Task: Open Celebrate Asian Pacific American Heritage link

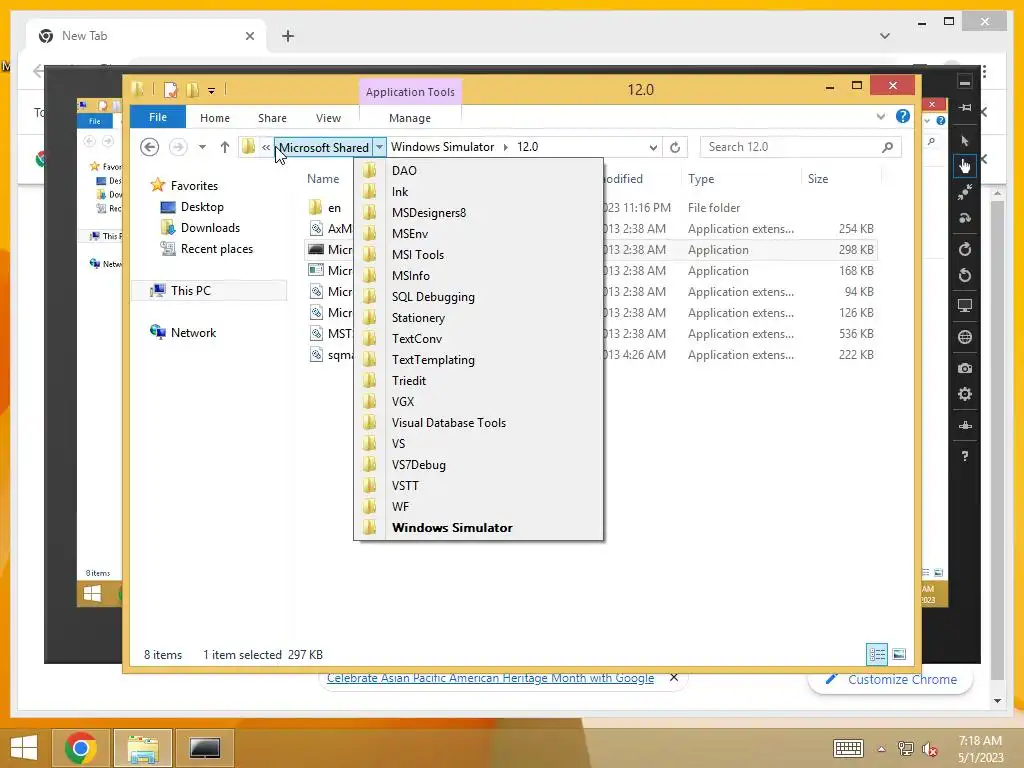Action: click(x=490, y=679)
